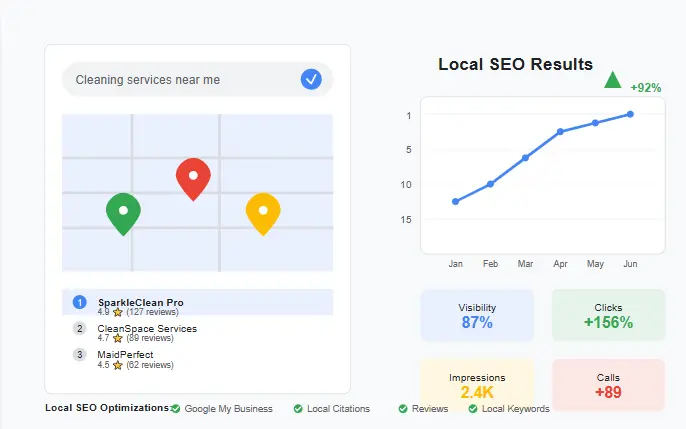686x429 pixels.
Task: Toggle the Google My Business checkmark
Action: 176,409
